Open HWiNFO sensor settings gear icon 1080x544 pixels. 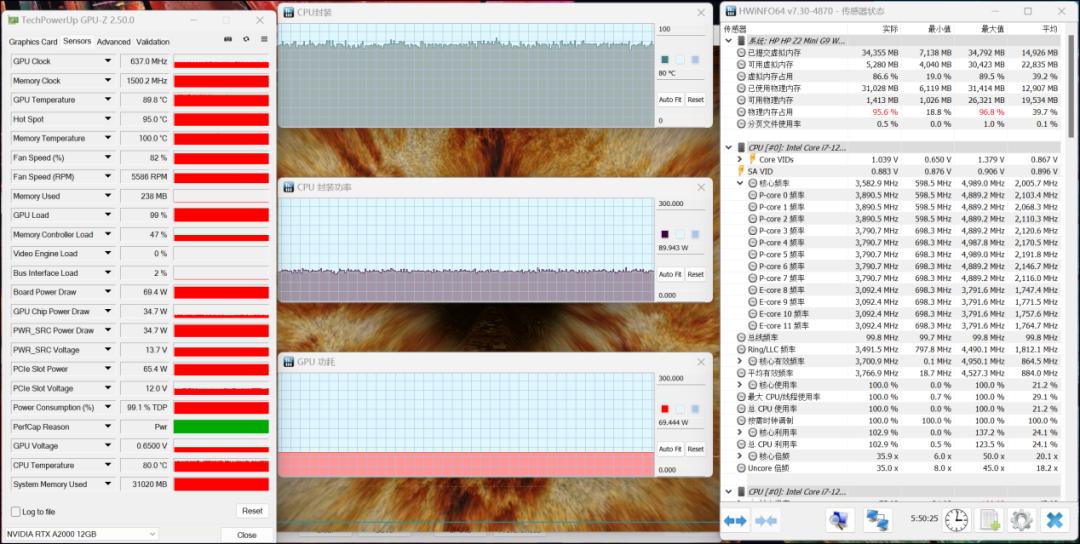(1021, 520)
